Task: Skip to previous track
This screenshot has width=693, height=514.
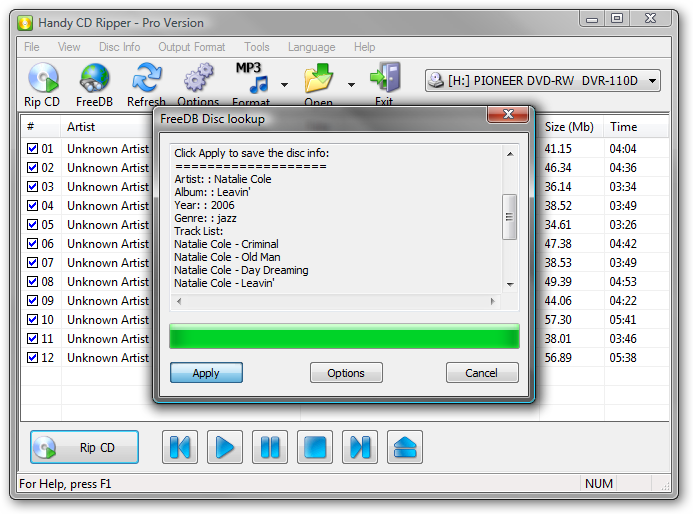Action: tap(180, 447)
